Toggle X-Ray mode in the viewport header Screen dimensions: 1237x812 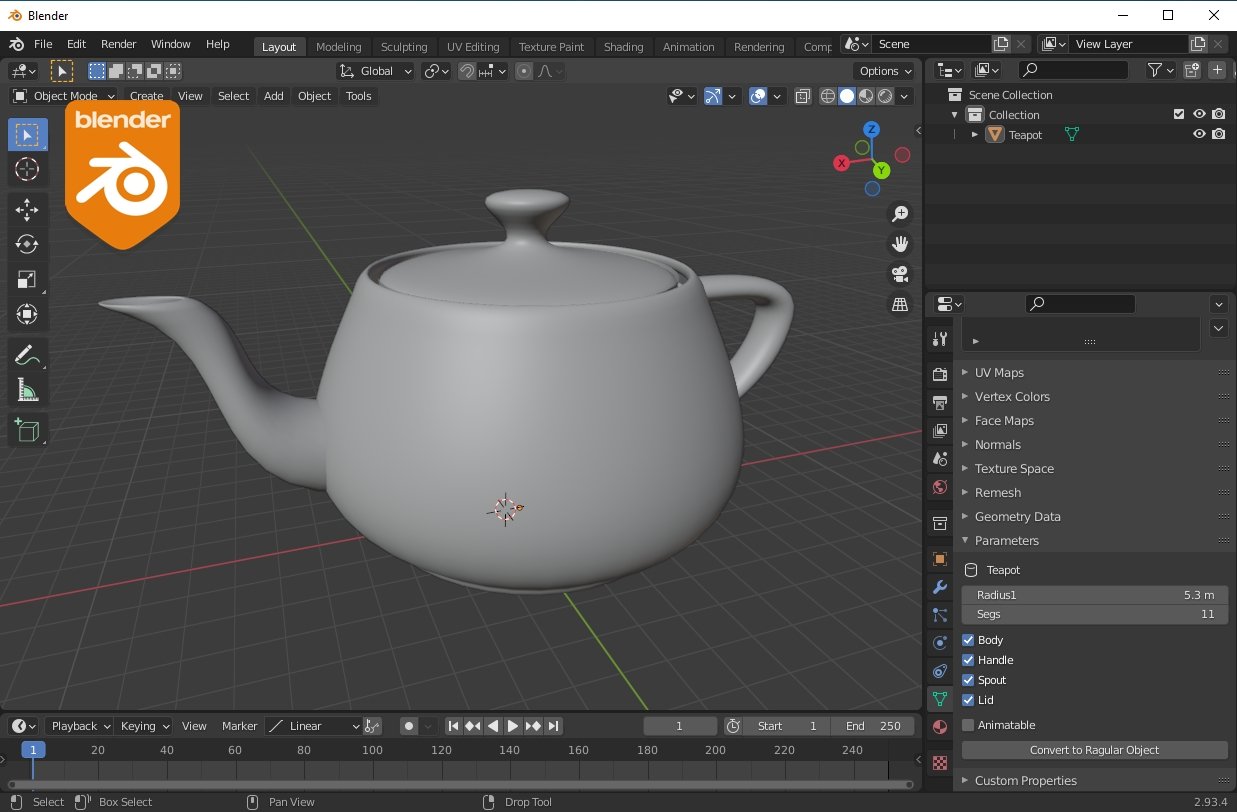point(802,95)
